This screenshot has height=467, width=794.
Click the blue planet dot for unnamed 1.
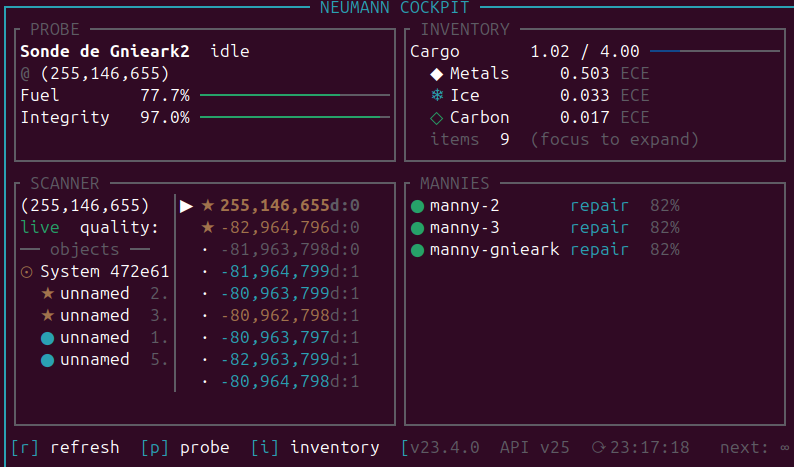coord(48,338)
